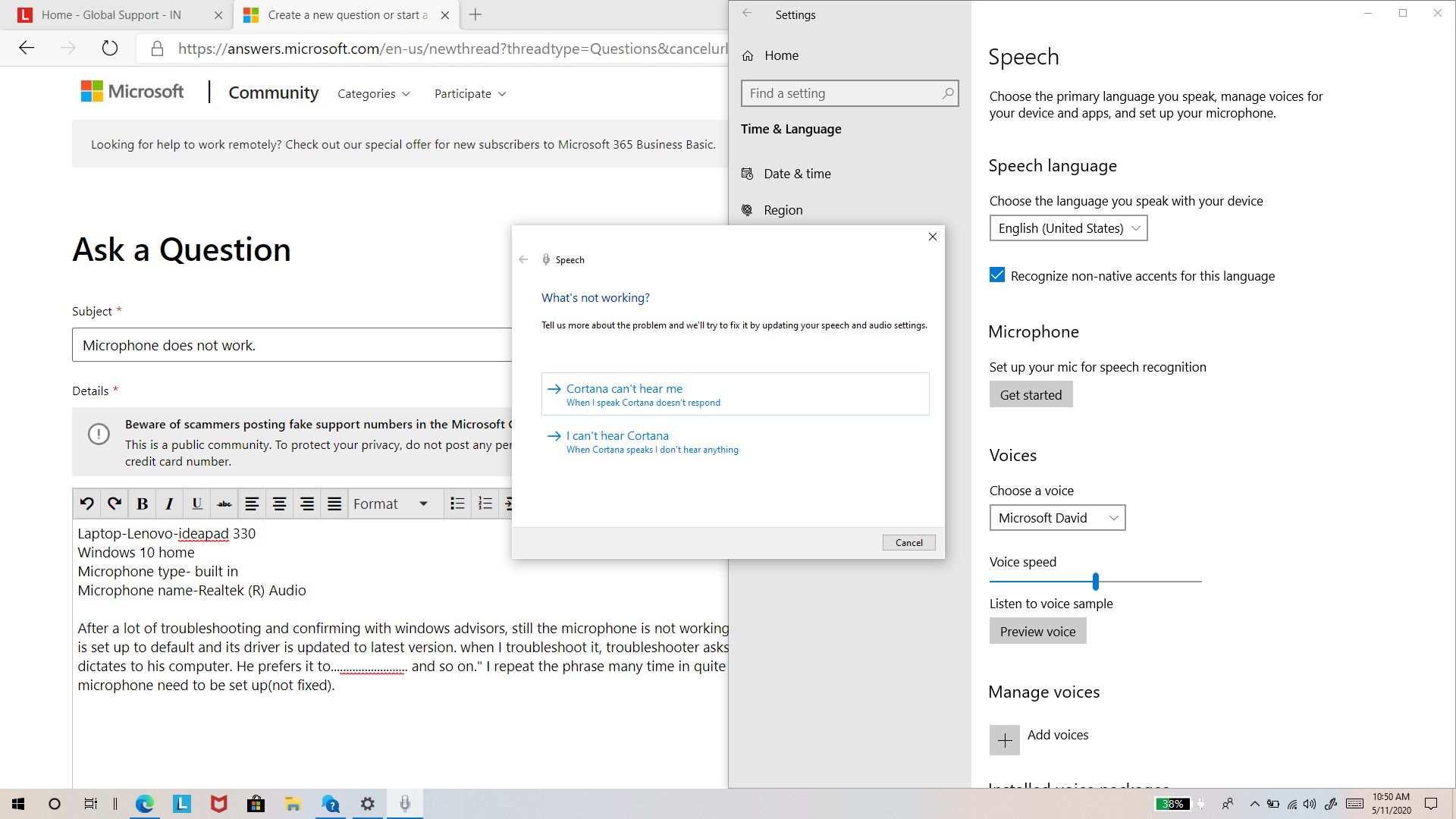Justify text in the editor
This screenshot has height=819, width=1456.
click(x=334, y=504)
